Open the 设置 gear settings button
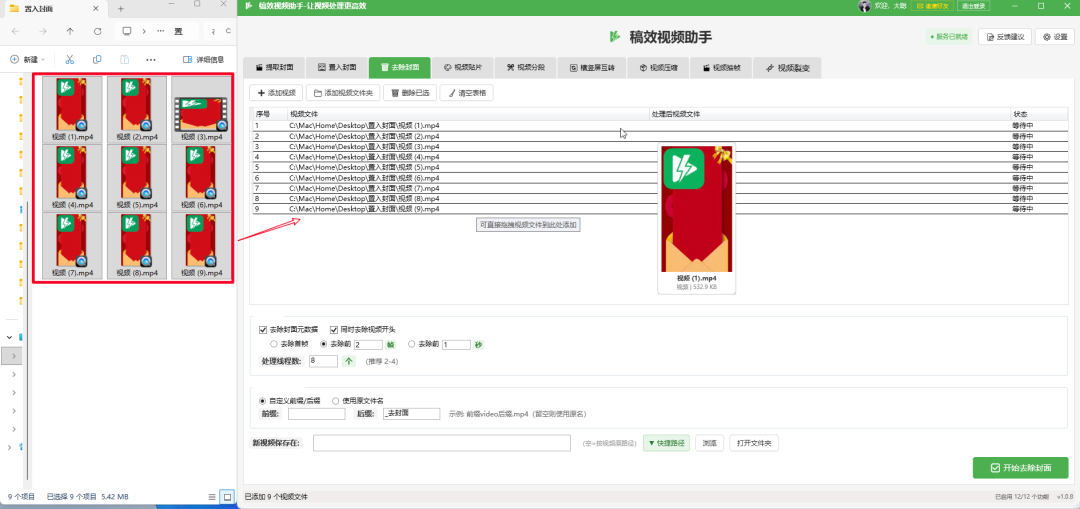Viewport: 1080px width, 509px height. (x=1054, y=37)
